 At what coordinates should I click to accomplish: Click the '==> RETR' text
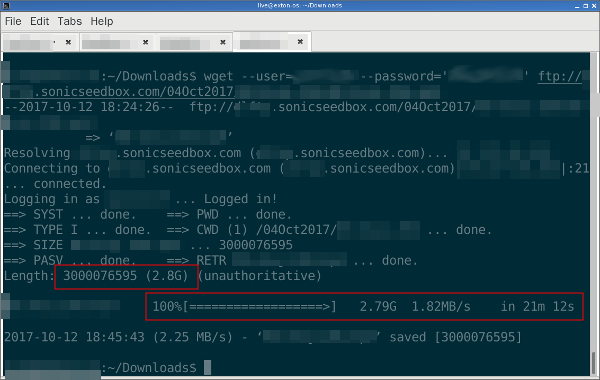tap(196, 260)
